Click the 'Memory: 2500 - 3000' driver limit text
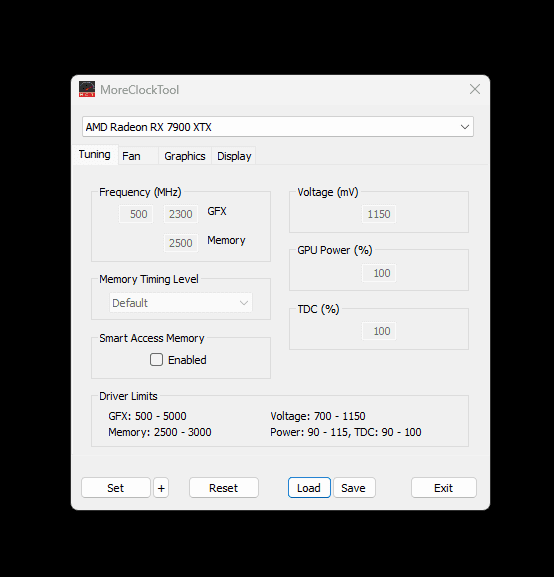Screen dimensions: 554x577 160,432
